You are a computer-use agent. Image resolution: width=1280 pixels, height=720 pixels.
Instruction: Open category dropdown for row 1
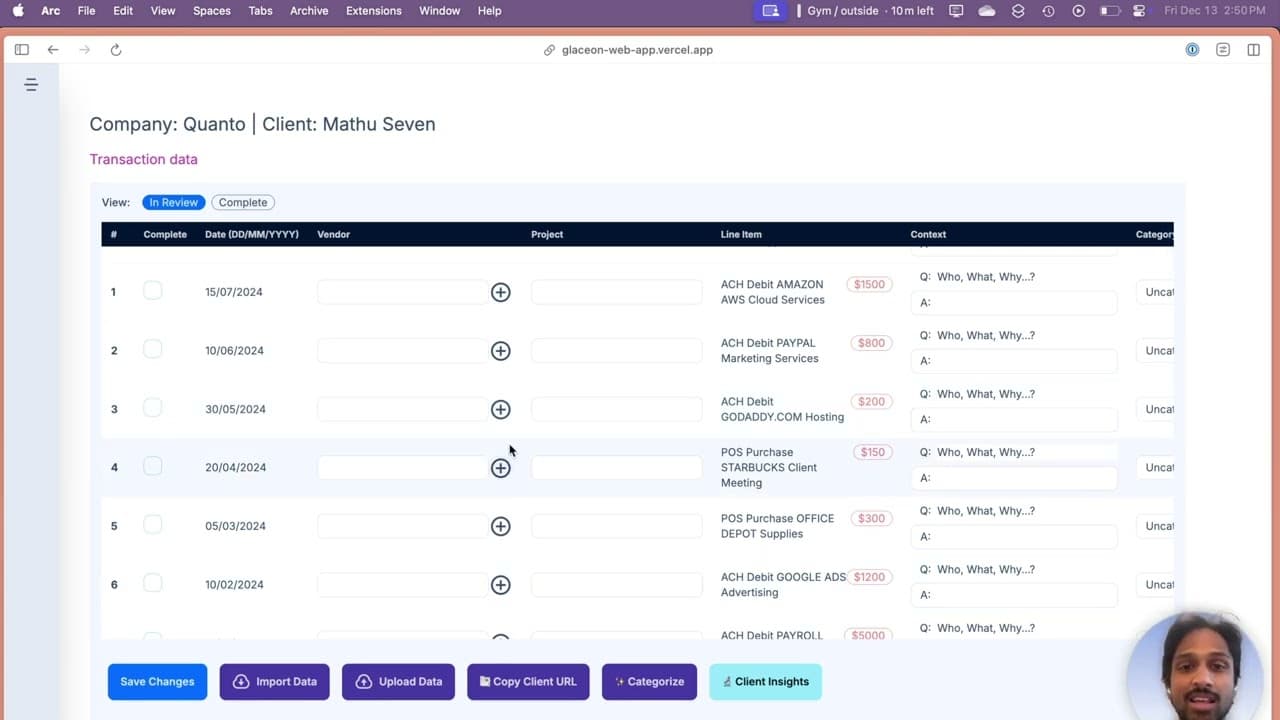pyautogui.click(x=1155, y=292)
